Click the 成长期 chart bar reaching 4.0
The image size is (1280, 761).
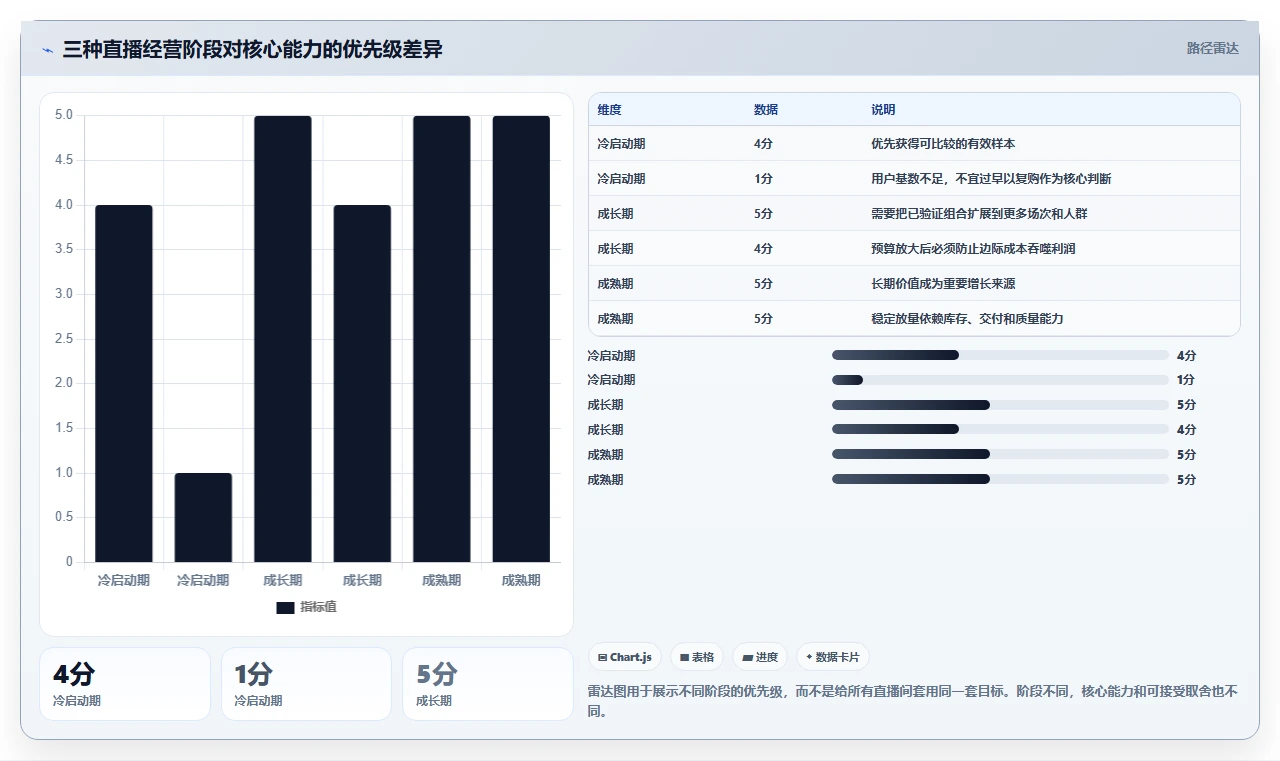[x=362, y=383]
